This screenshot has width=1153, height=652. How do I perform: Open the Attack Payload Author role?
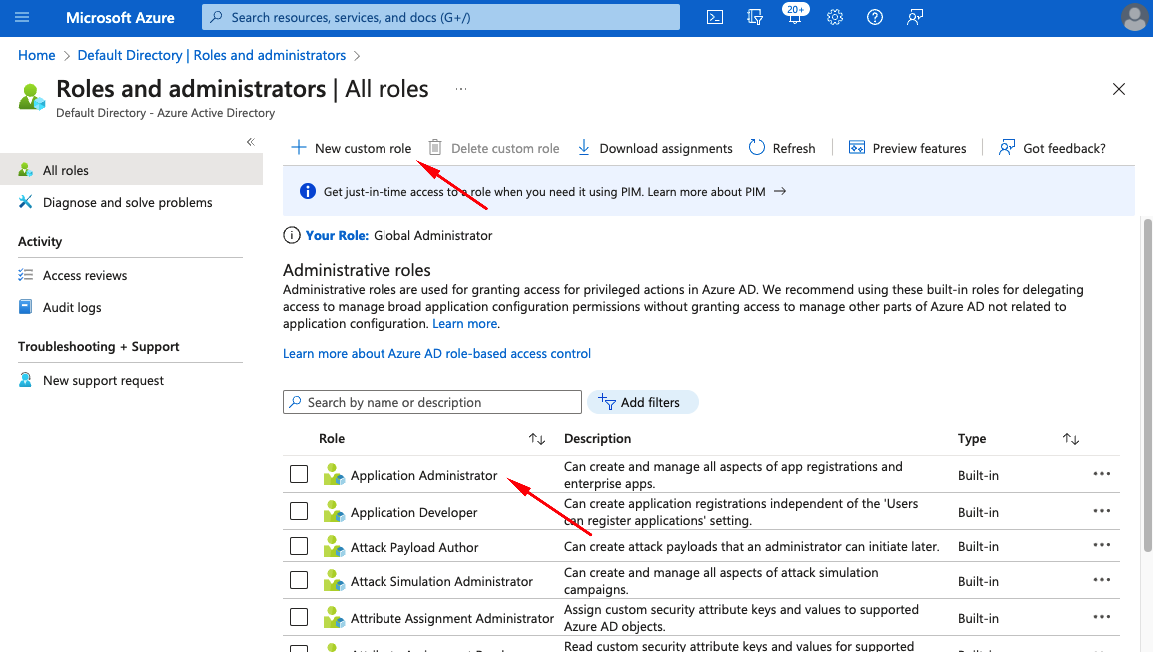[415, 548]
